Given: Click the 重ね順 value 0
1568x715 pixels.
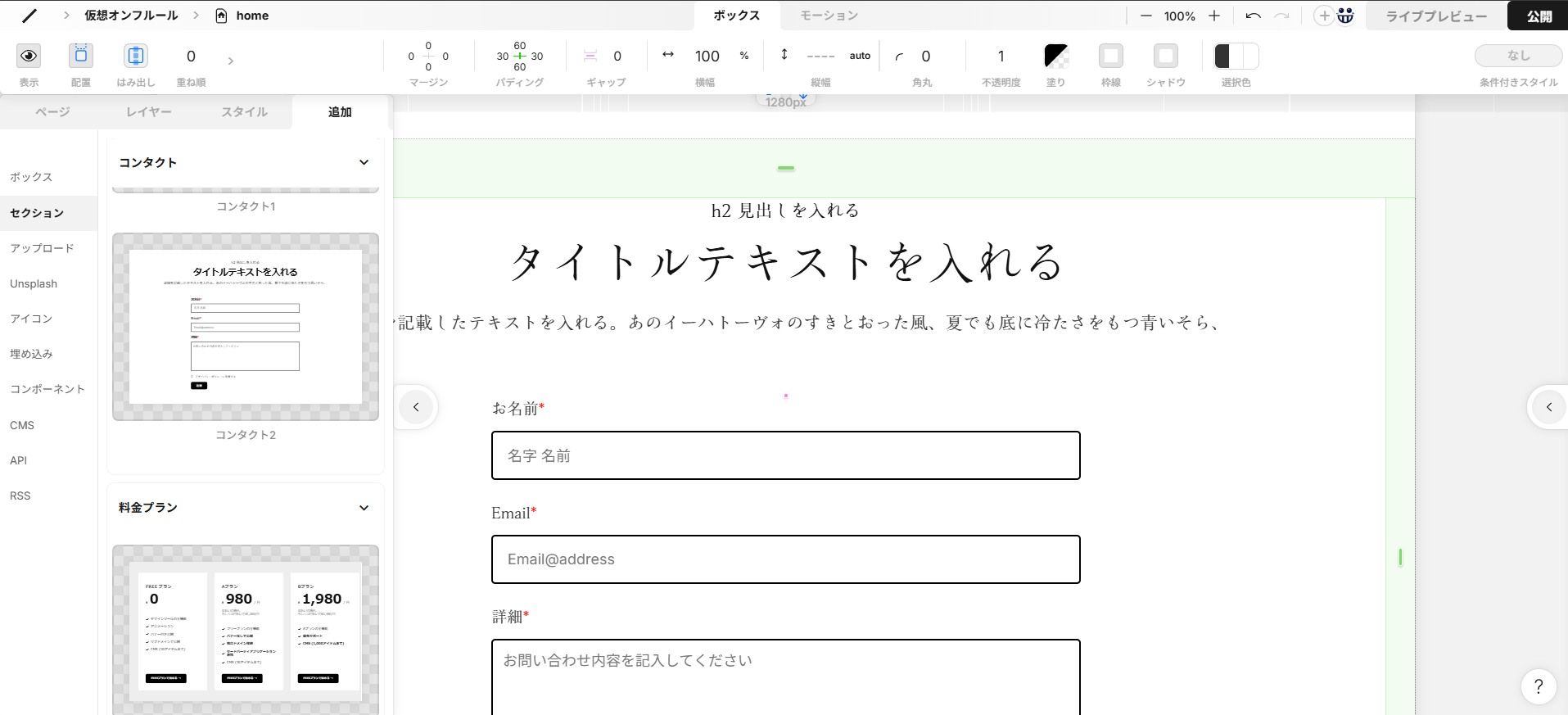Looking at the screenshot, I should coord(191,56).
